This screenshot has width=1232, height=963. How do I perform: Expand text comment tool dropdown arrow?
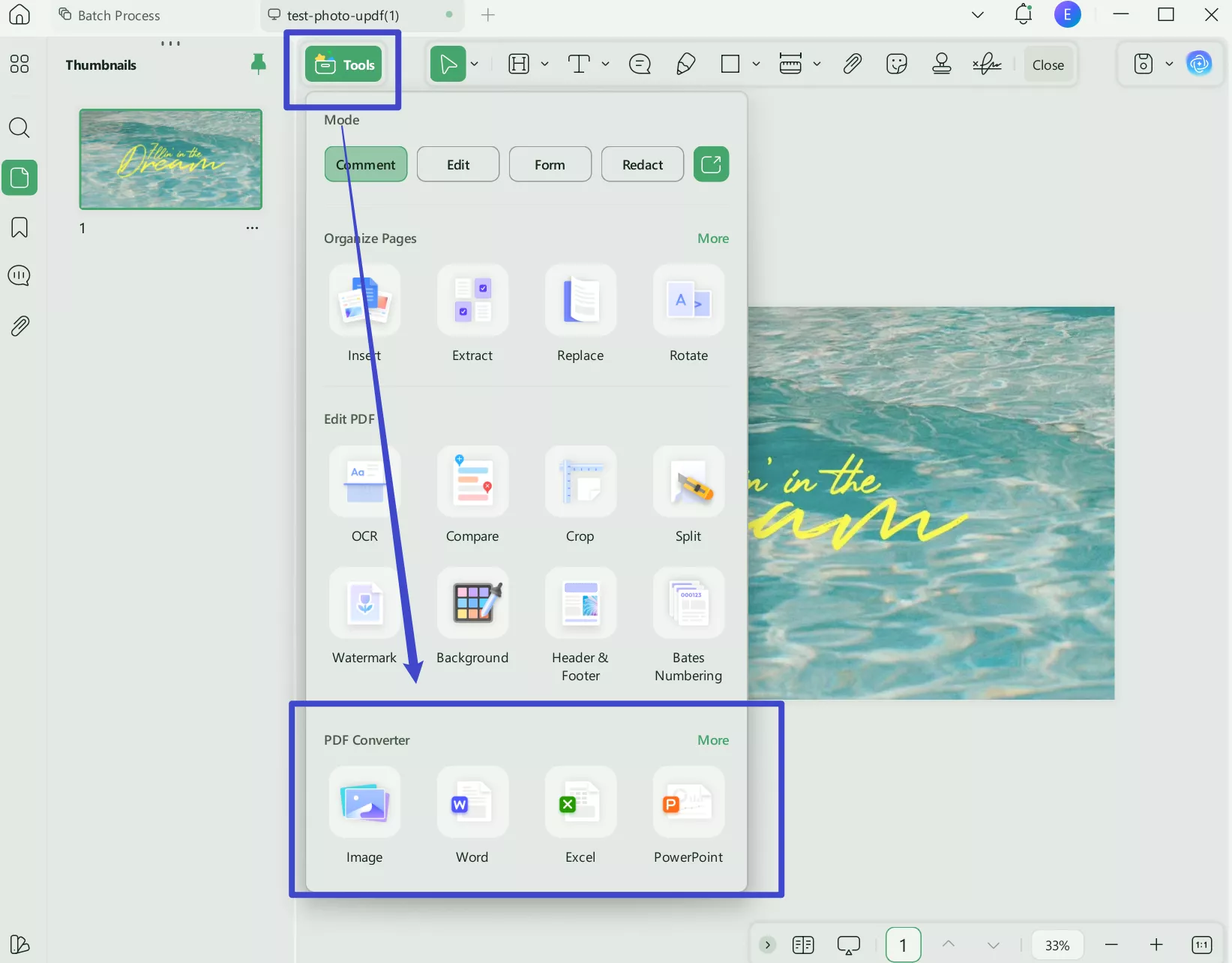[x=605, y=64]
